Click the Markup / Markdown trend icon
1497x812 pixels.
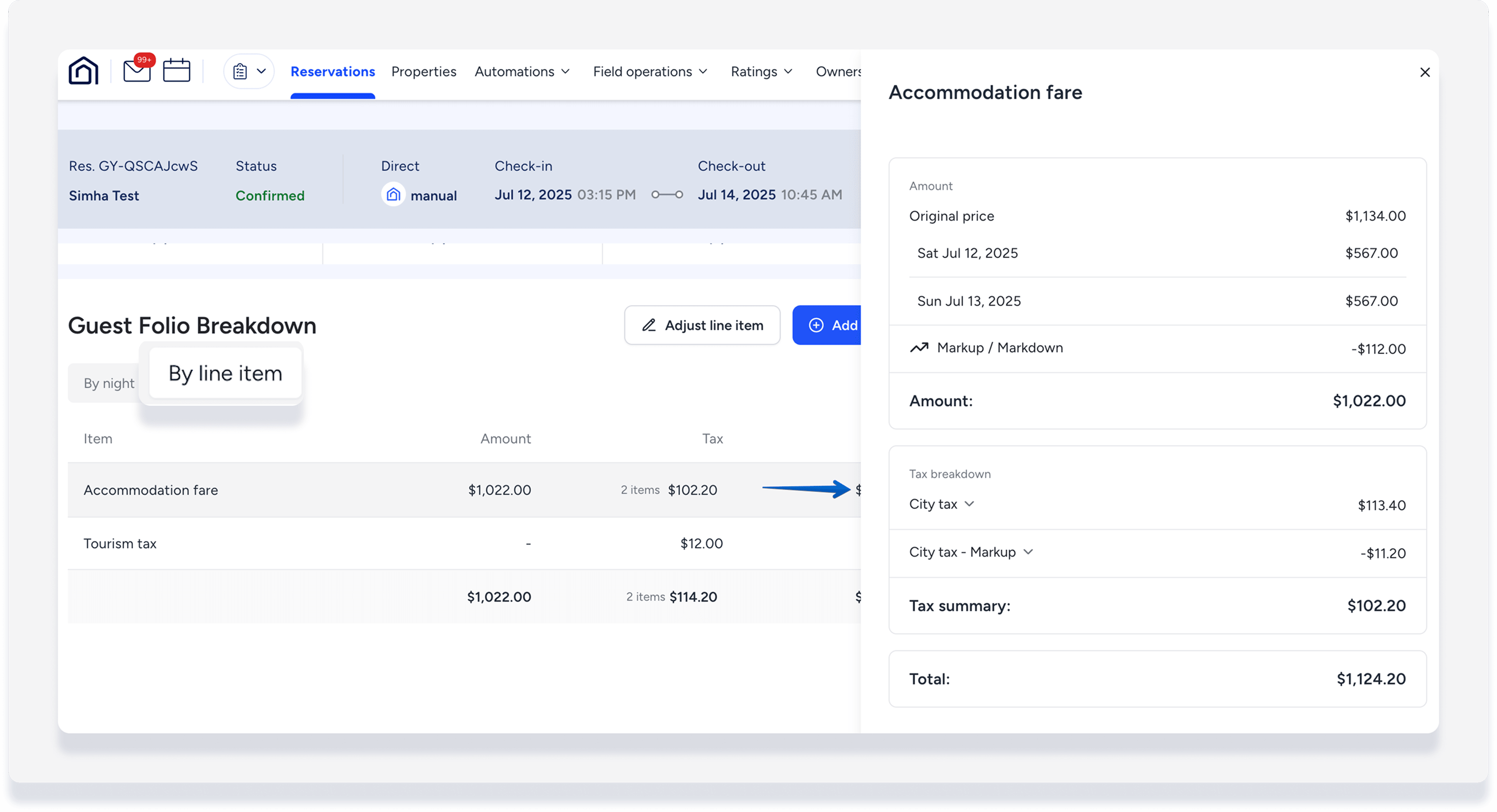click(919, 347)
